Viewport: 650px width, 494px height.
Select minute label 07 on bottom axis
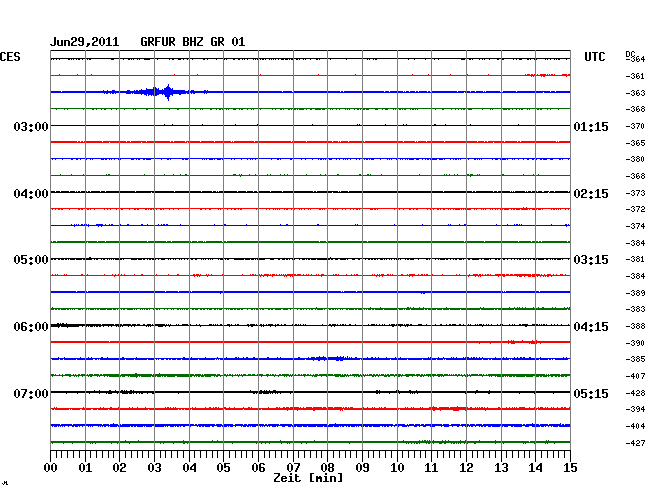click(x=293, y=468)
